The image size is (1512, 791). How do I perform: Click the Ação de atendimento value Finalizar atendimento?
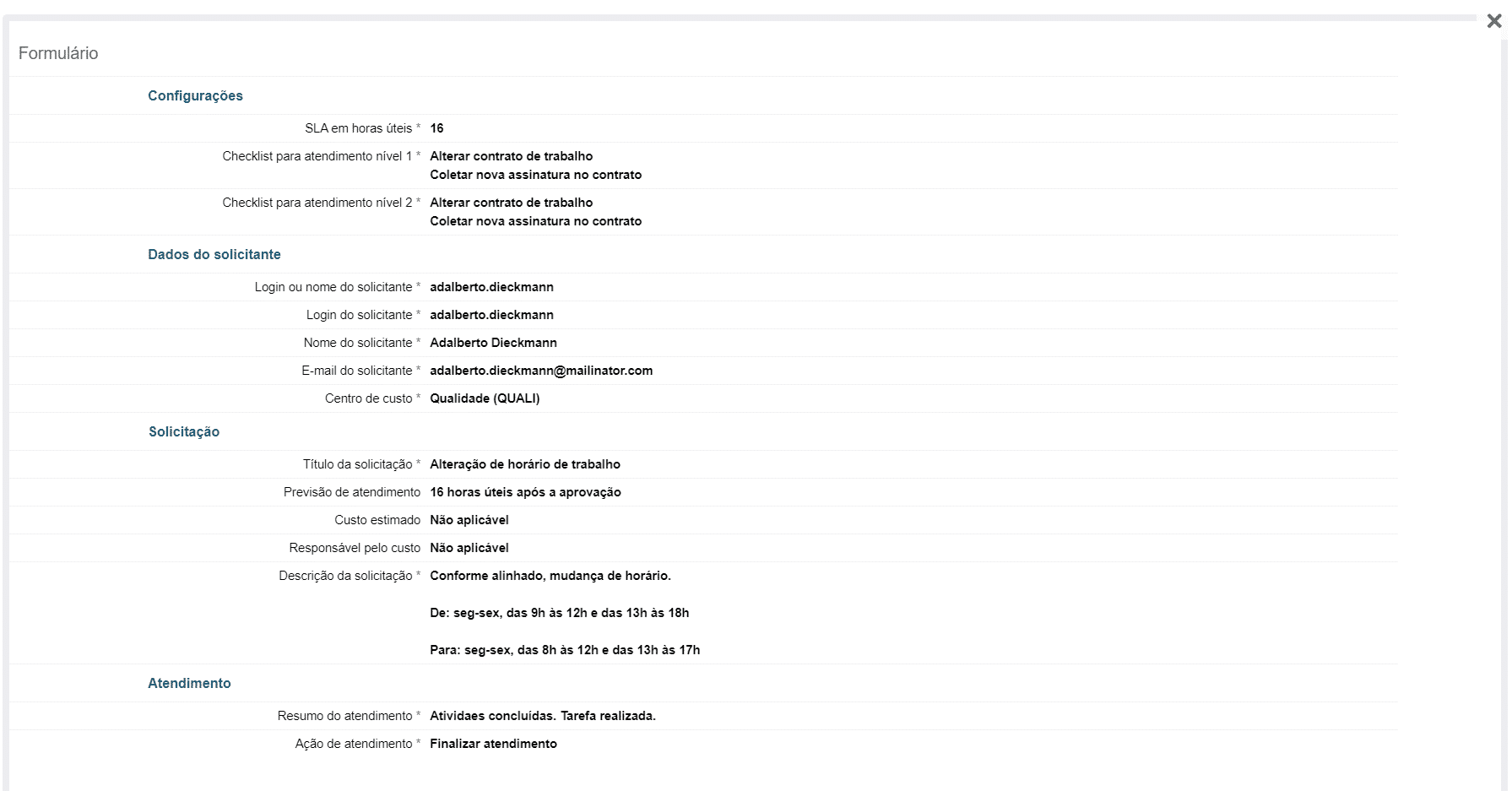pos(493,744)
